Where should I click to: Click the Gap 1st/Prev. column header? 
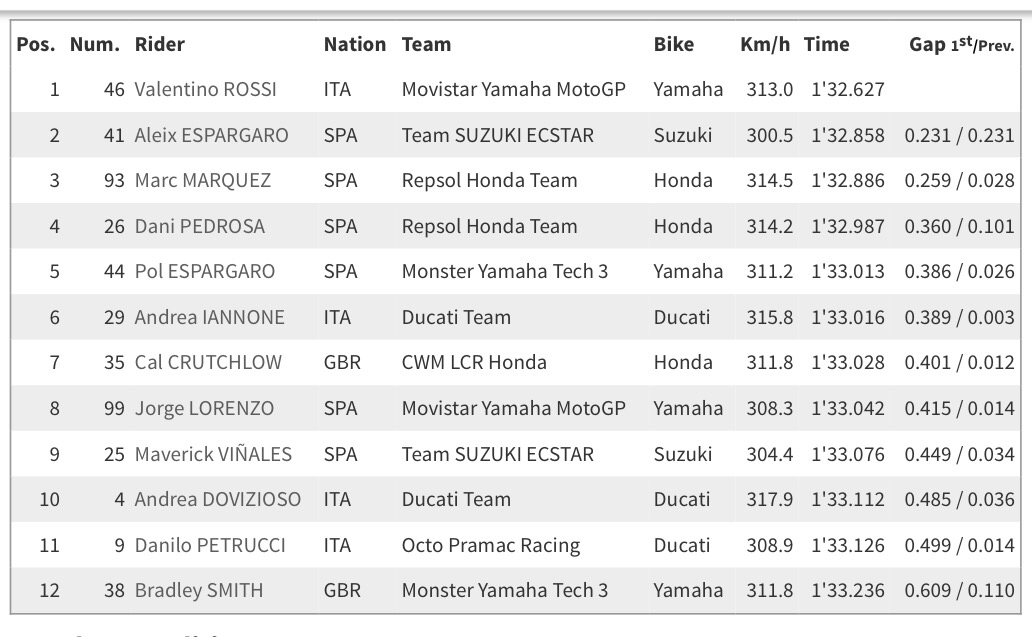tap(962, 44)
